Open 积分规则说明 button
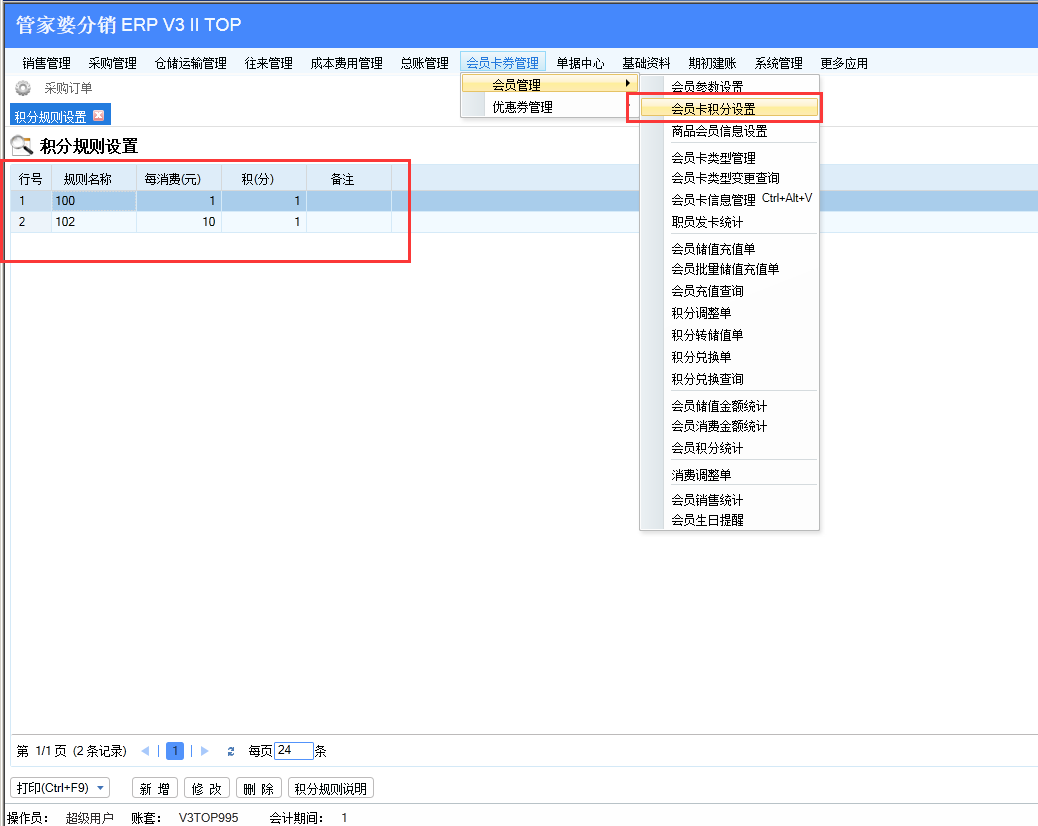 click(x=331, y=788)
